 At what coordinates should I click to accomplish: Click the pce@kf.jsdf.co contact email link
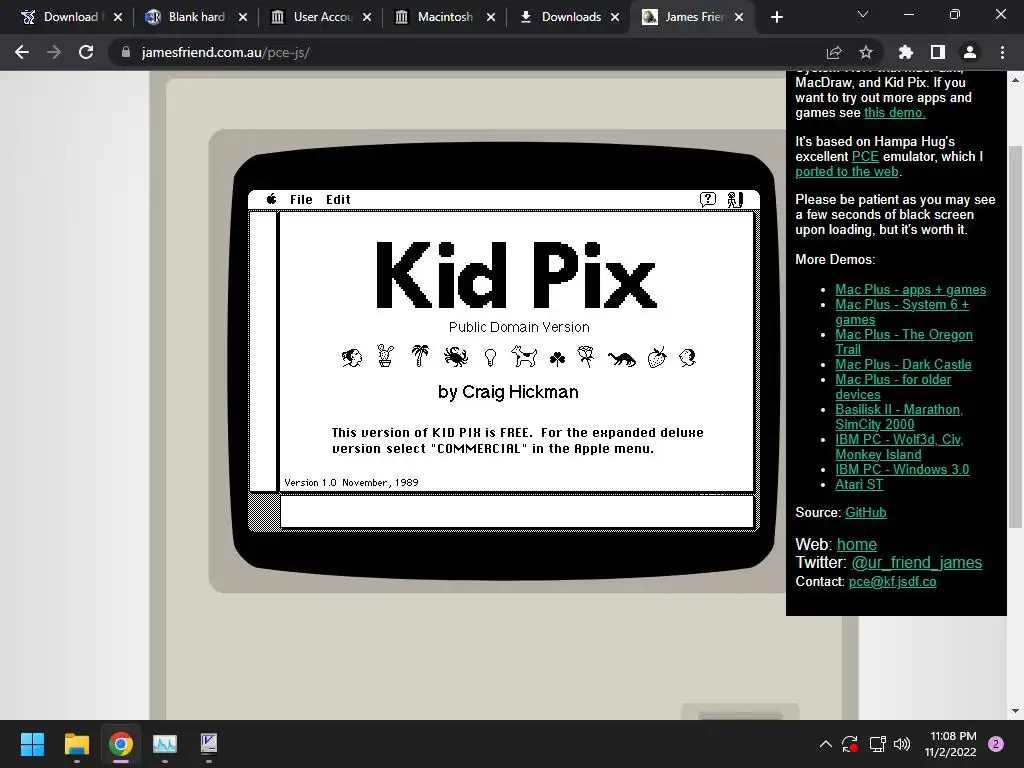(x=892, y=581)
